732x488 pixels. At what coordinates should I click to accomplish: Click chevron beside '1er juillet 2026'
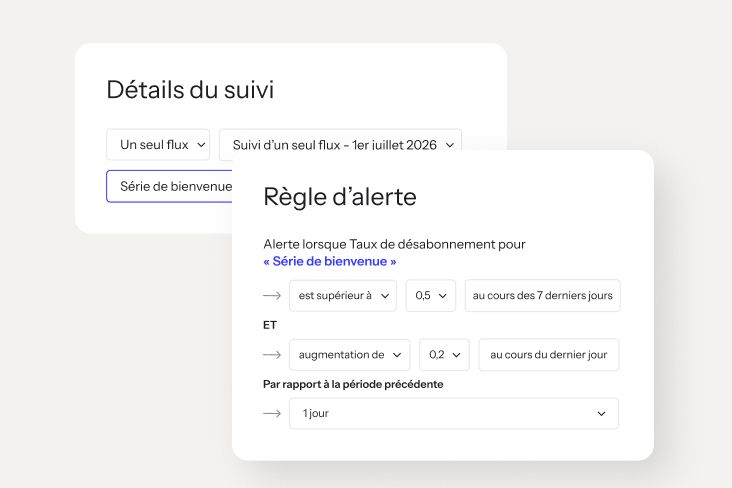tap(450, 145)
